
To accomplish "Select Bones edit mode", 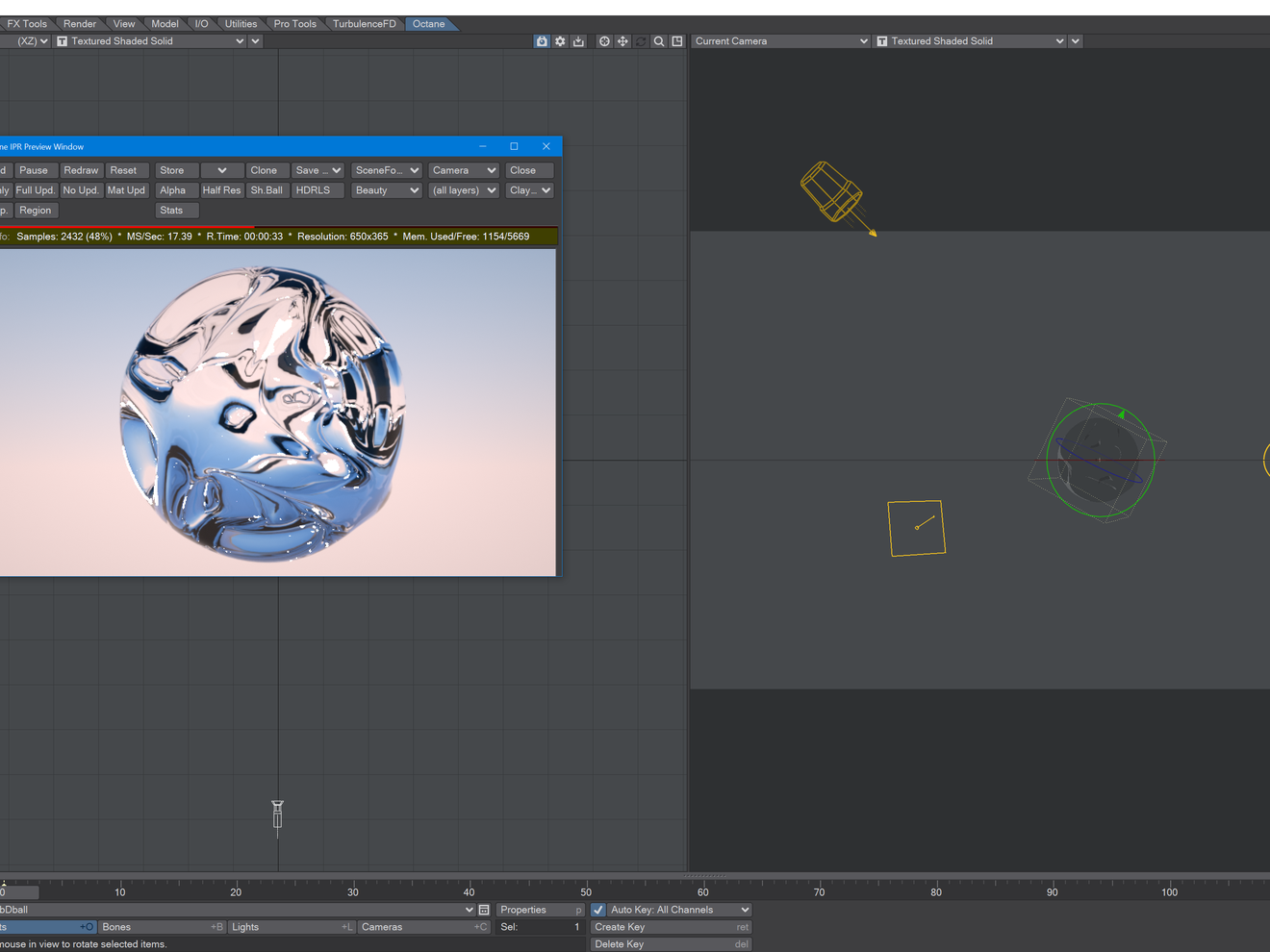I will point(162,927).
